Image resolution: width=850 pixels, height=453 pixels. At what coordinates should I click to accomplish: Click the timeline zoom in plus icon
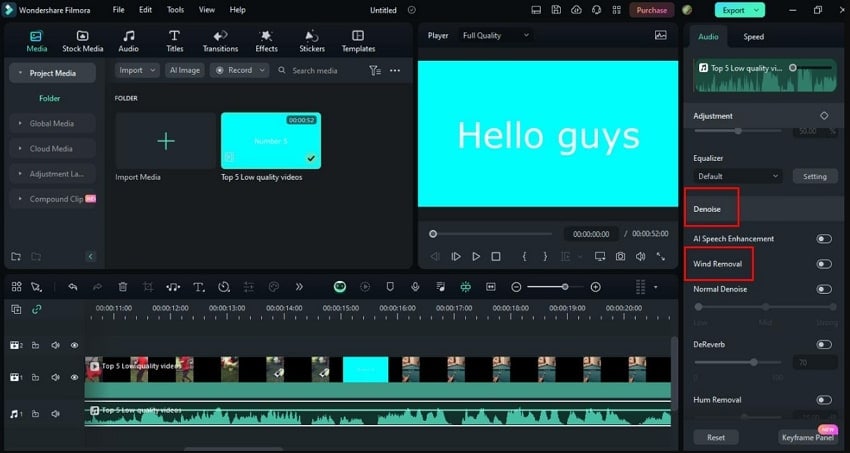tap(596, 287)
